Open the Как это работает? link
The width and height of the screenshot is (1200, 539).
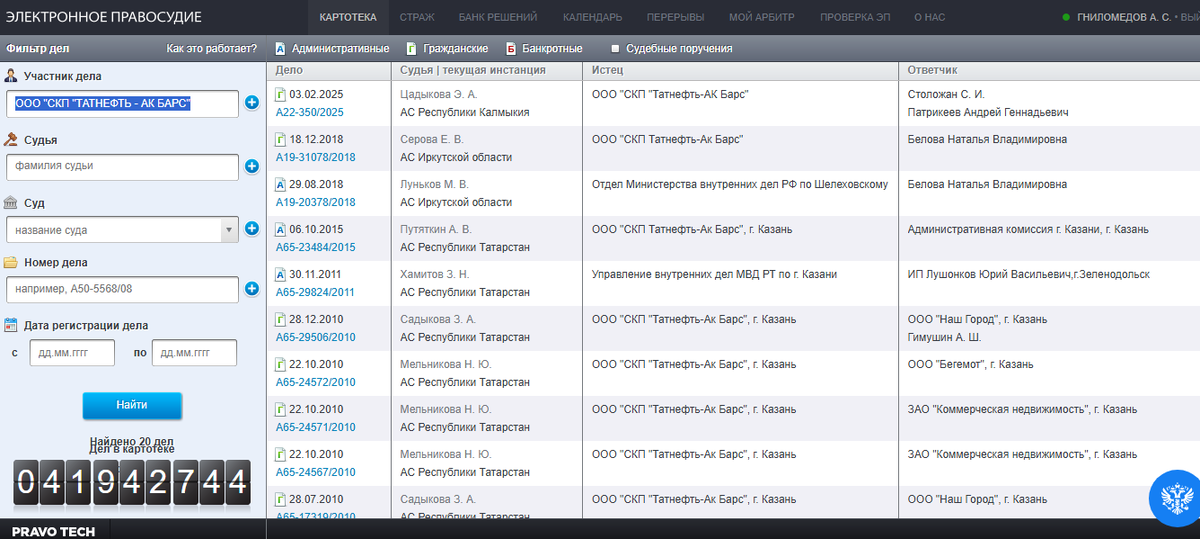(x=212, y=48)
